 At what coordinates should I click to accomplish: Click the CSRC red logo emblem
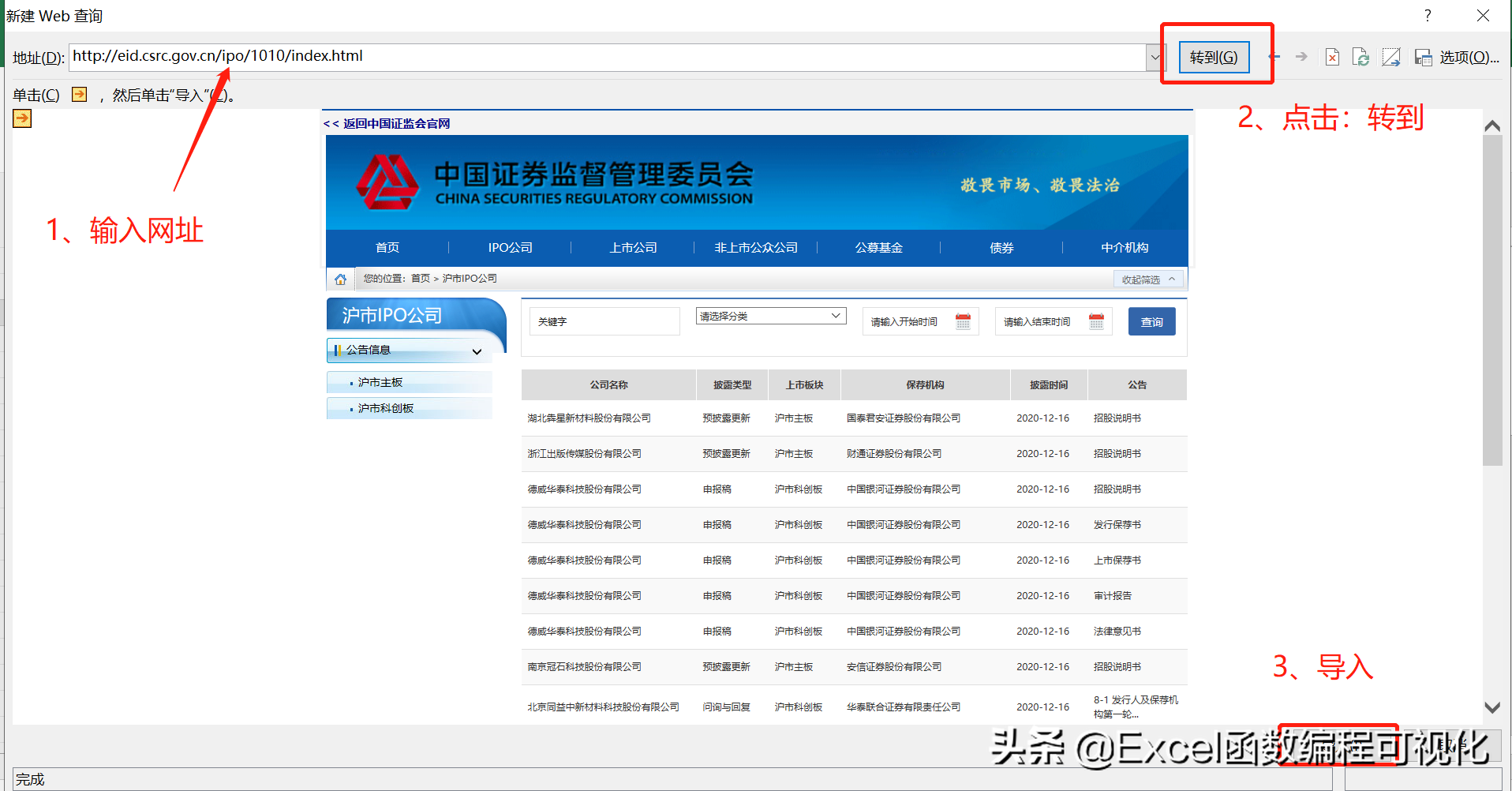pos(387,182)
